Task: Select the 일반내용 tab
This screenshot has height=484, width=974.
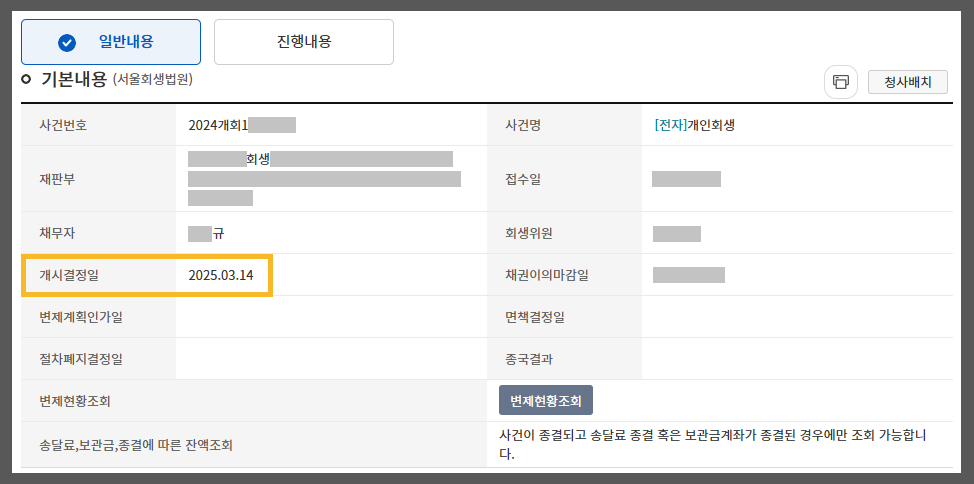Action: [111, 42]
